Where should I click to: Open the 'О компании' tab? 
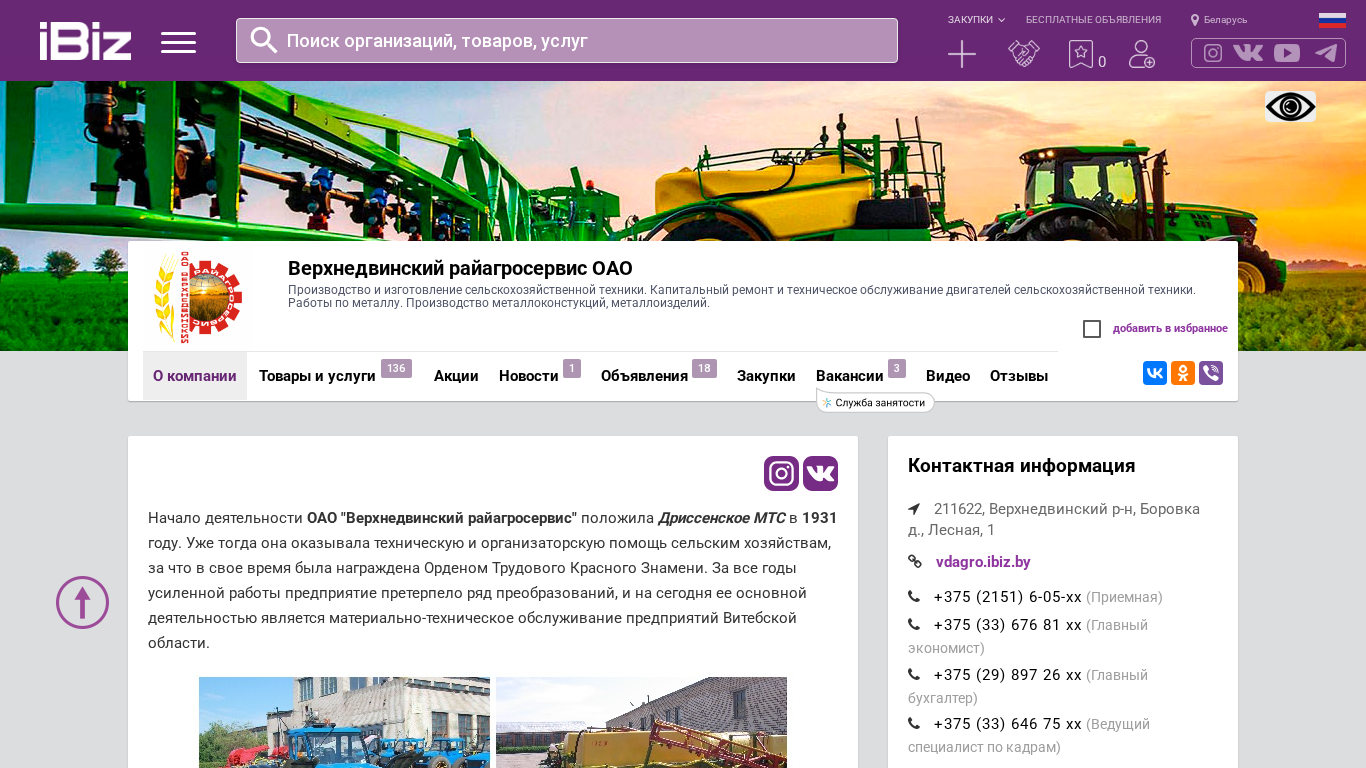tap(195, 376)
